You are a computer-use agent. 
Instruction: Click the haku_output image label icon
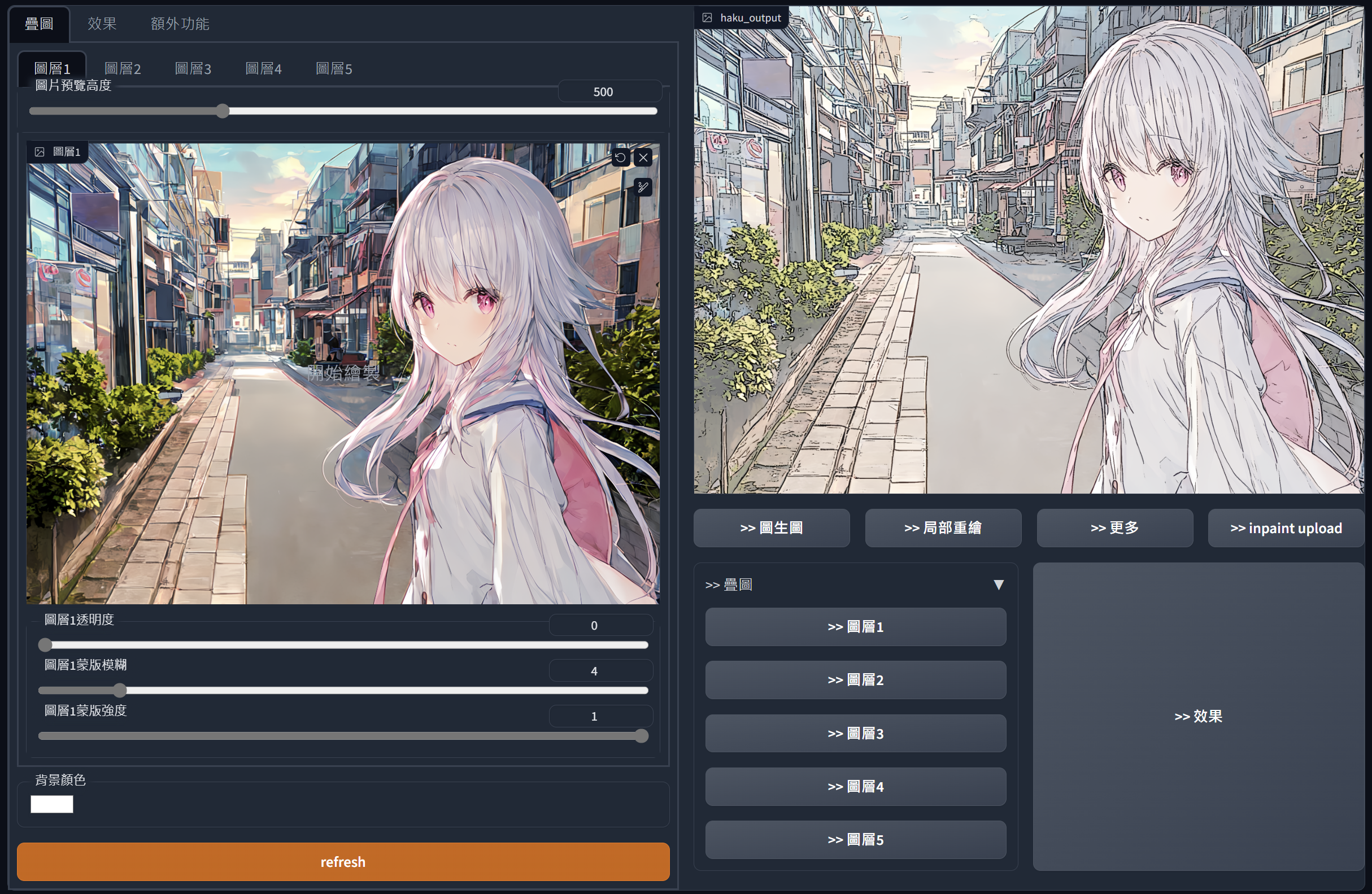(707, 18)
